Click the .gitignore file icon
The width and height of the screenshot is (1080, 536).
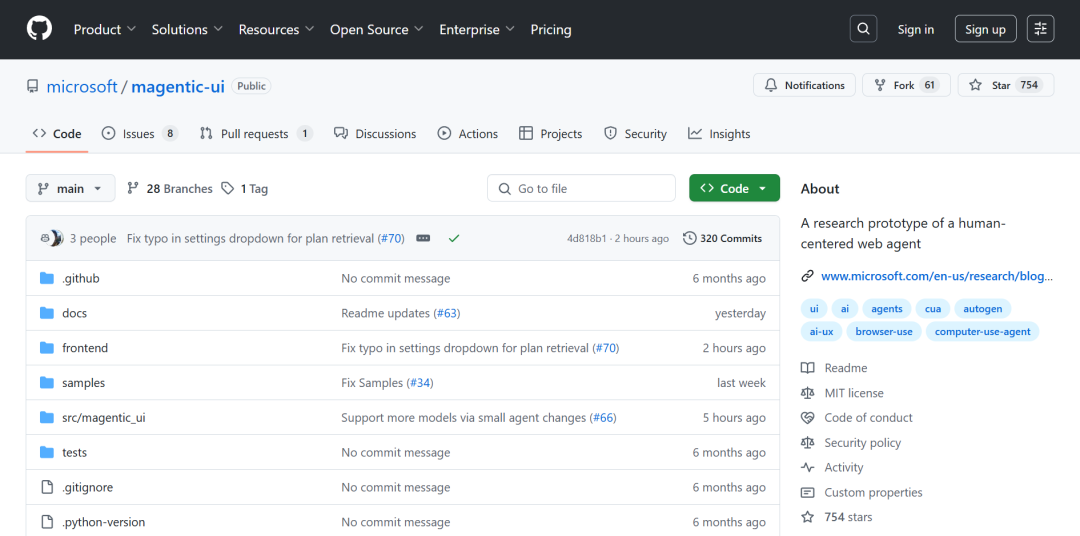pos(47,487)
